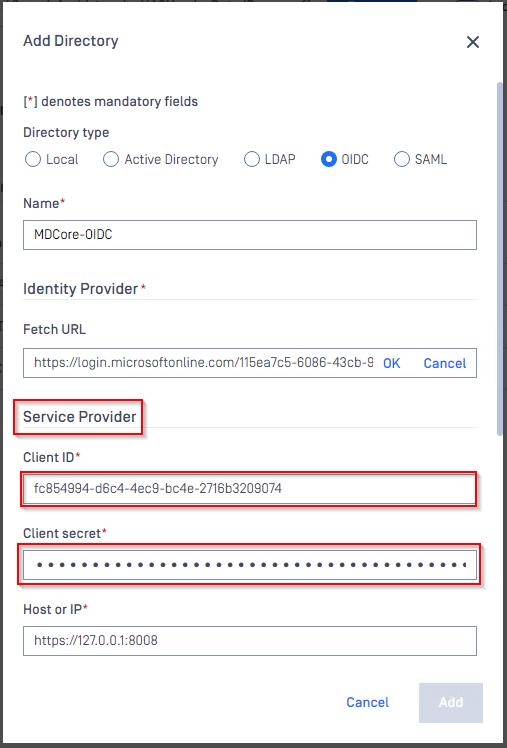Confirm the Fetch URL with OK

392,364
